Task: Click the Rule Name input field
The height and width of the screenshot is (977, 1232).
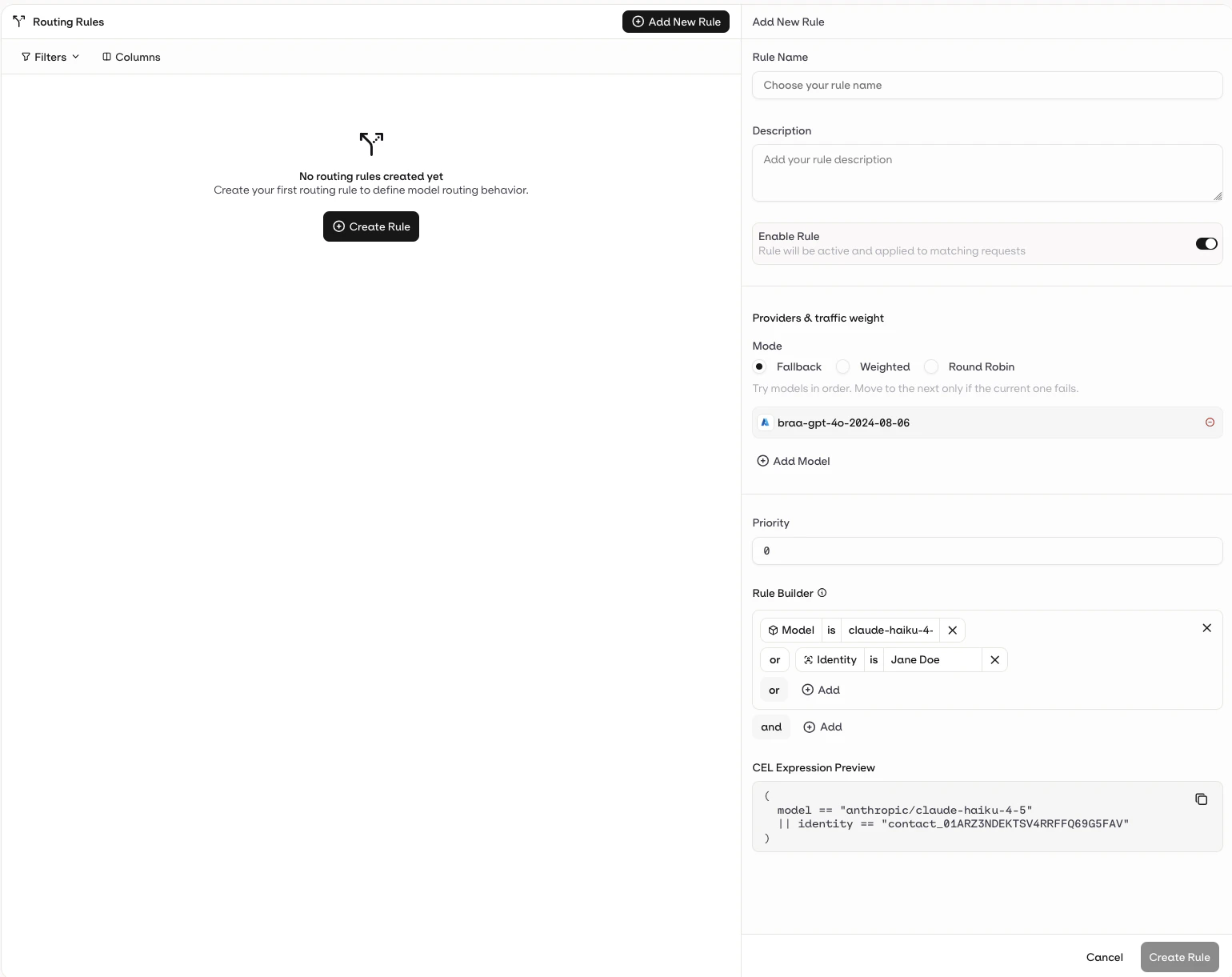Action: pos(986,85)
